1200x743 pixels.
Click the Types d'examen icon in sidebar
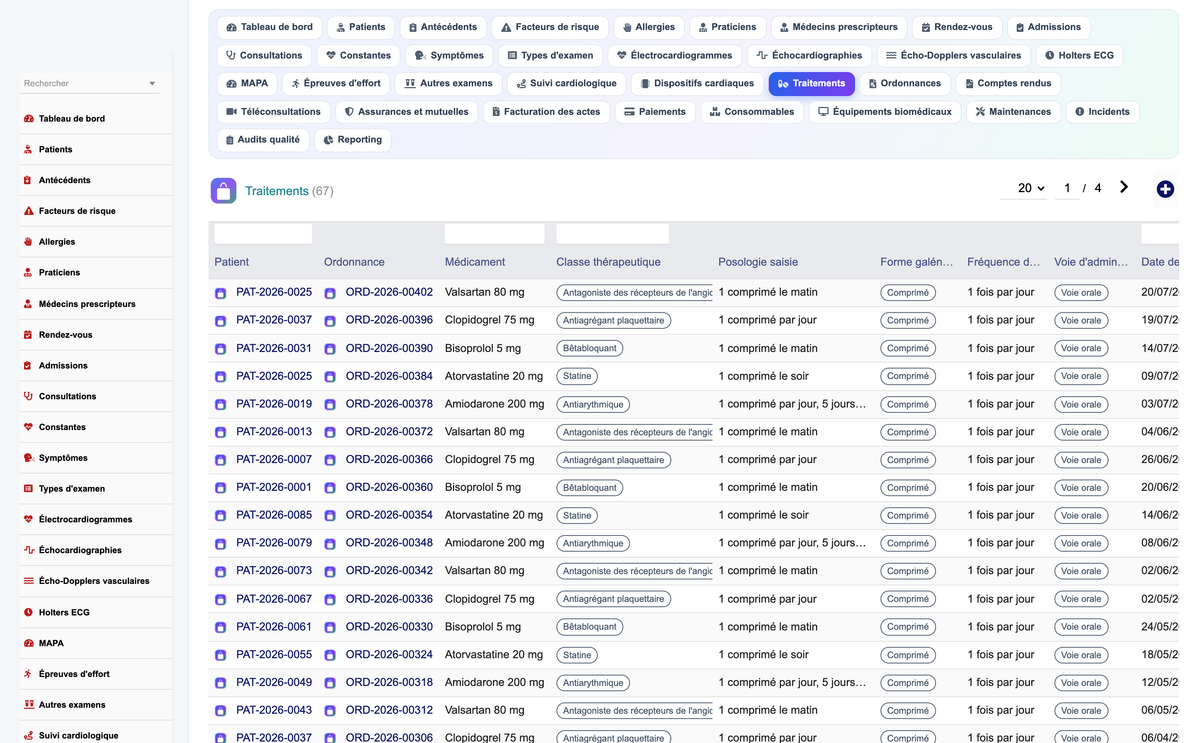[28, 489]
